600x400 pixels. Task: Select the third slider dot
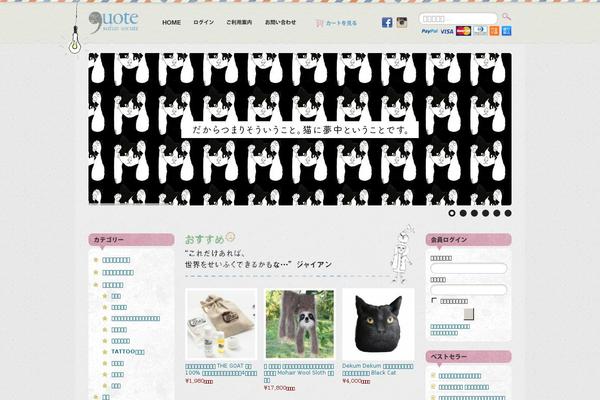click(x=474, y=213)
